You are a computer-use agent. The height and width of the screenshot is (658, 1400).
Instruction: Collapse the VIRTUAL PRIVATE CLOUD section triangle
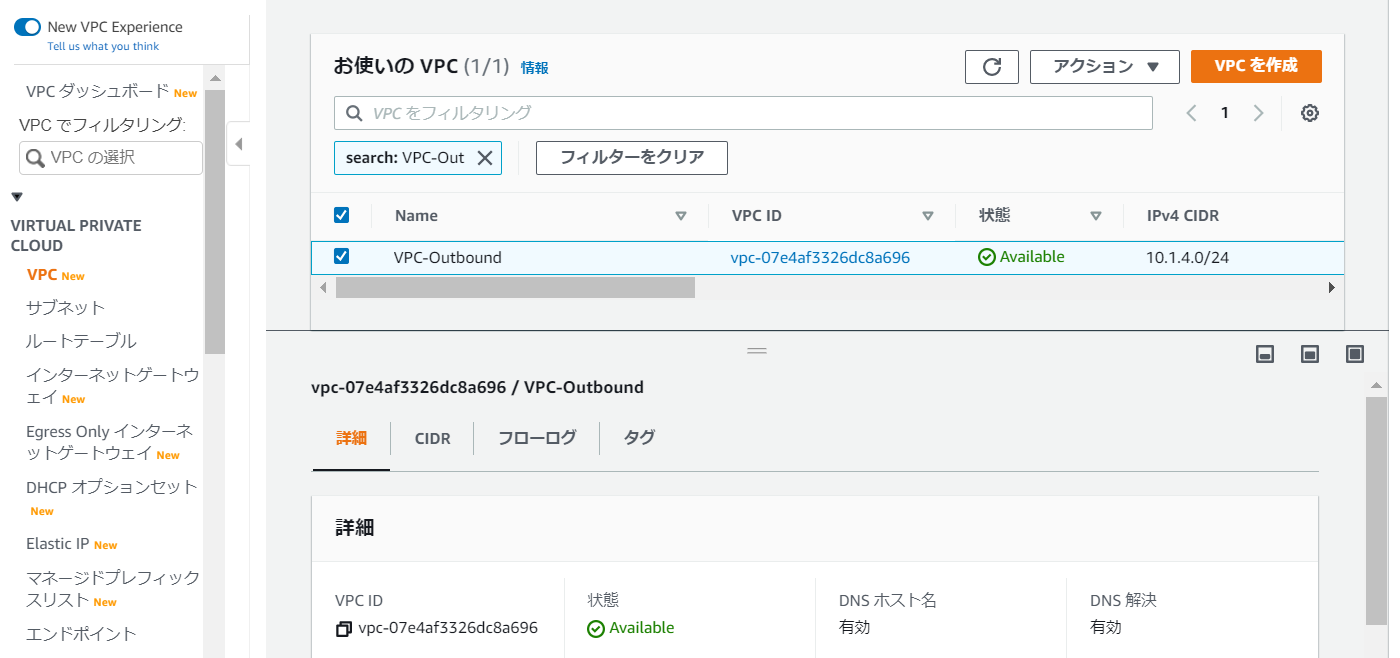(17, 197)
